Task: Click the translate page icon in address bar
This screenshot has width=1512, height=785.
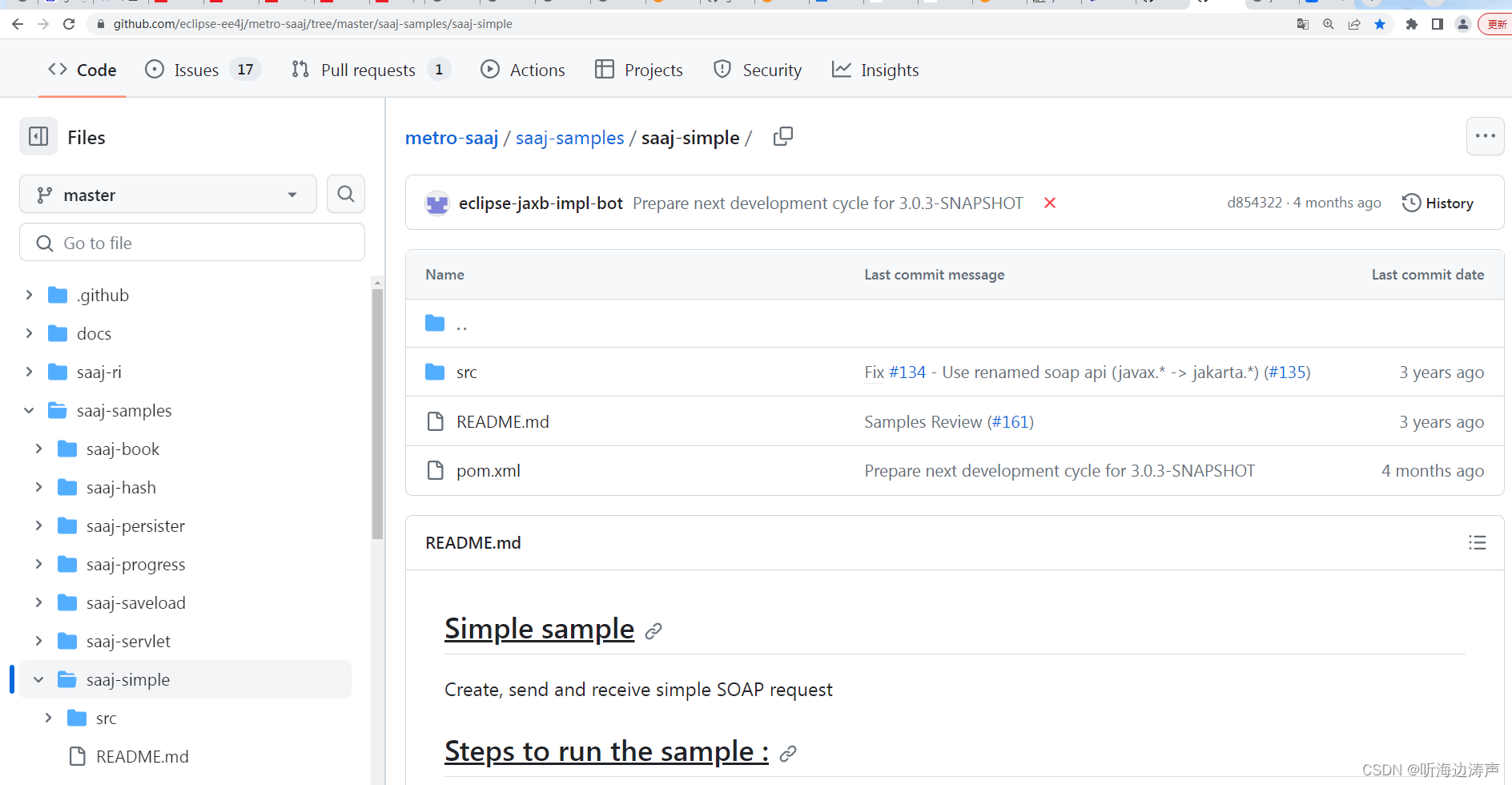Action: (x=1303, y=24)
